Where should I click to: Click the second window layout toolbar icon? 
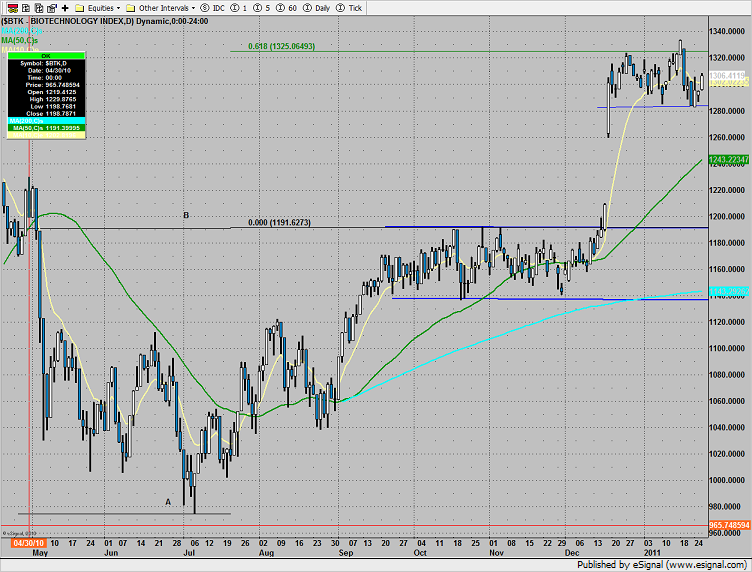coord(23,7)
